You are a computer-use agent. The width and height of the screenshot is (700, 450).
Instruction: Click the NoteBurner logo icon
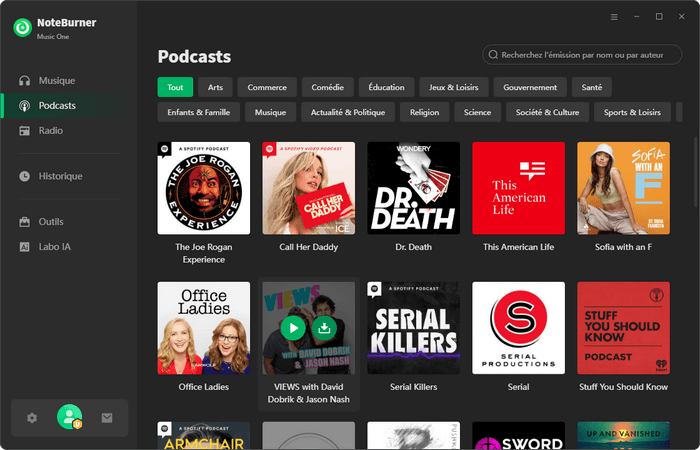pos(22,27)
